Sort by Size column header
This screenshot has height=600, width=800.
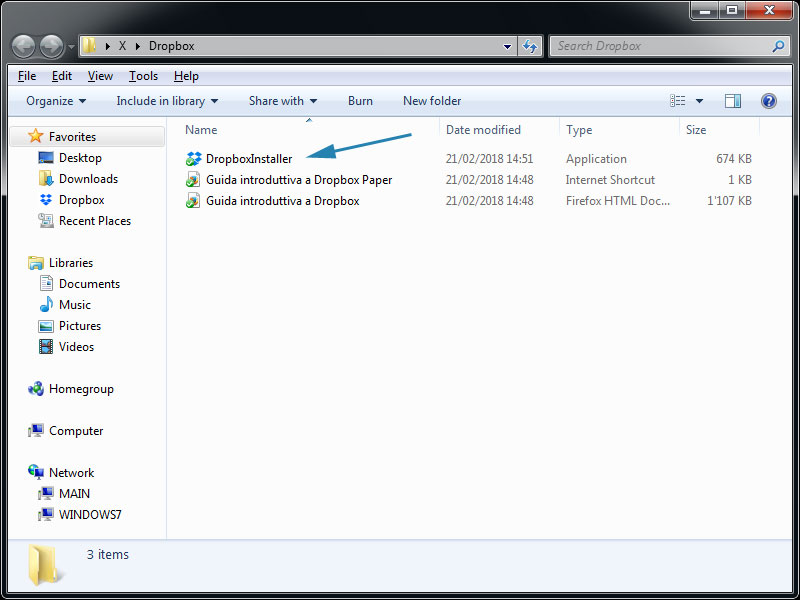(696, 130)
